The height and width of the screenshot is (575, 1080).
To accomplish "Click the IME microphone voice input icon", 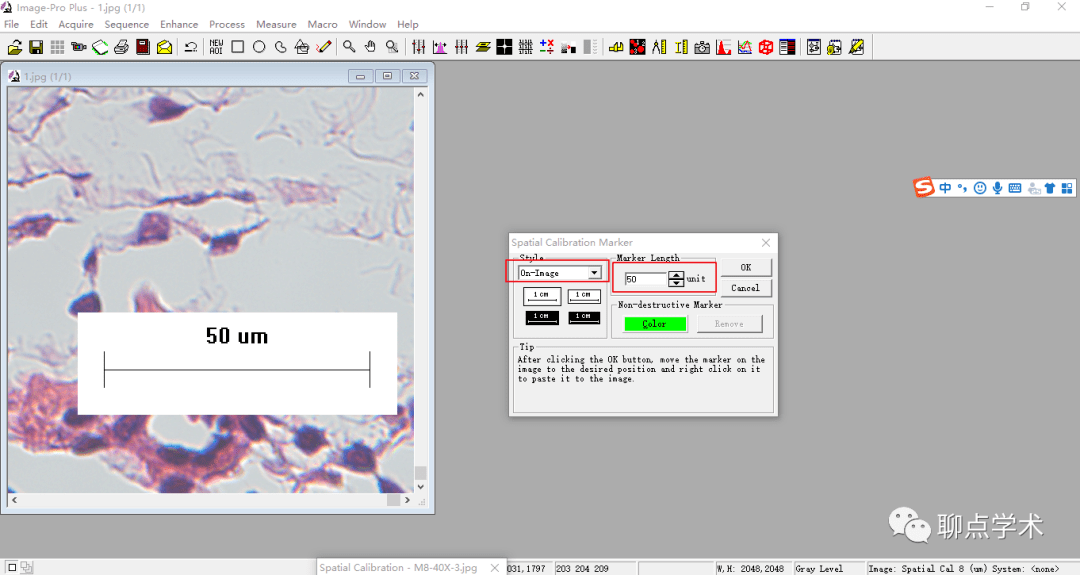I will [997, 188].
